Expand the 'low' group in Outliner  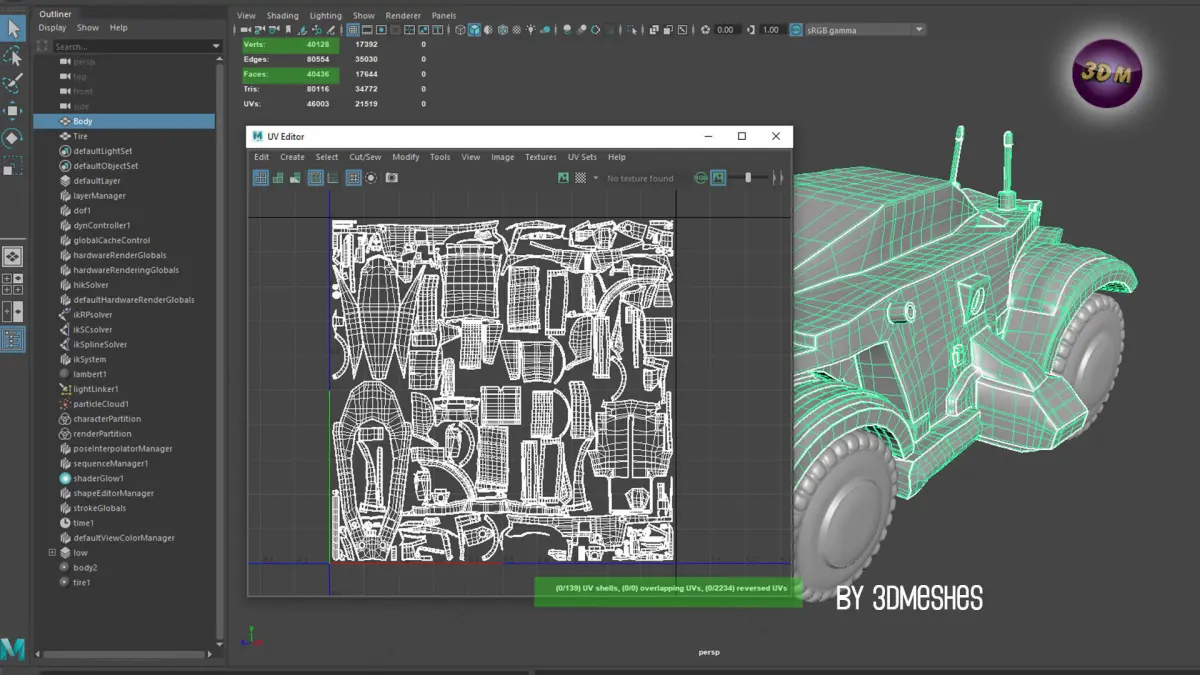tap(52, 552)
